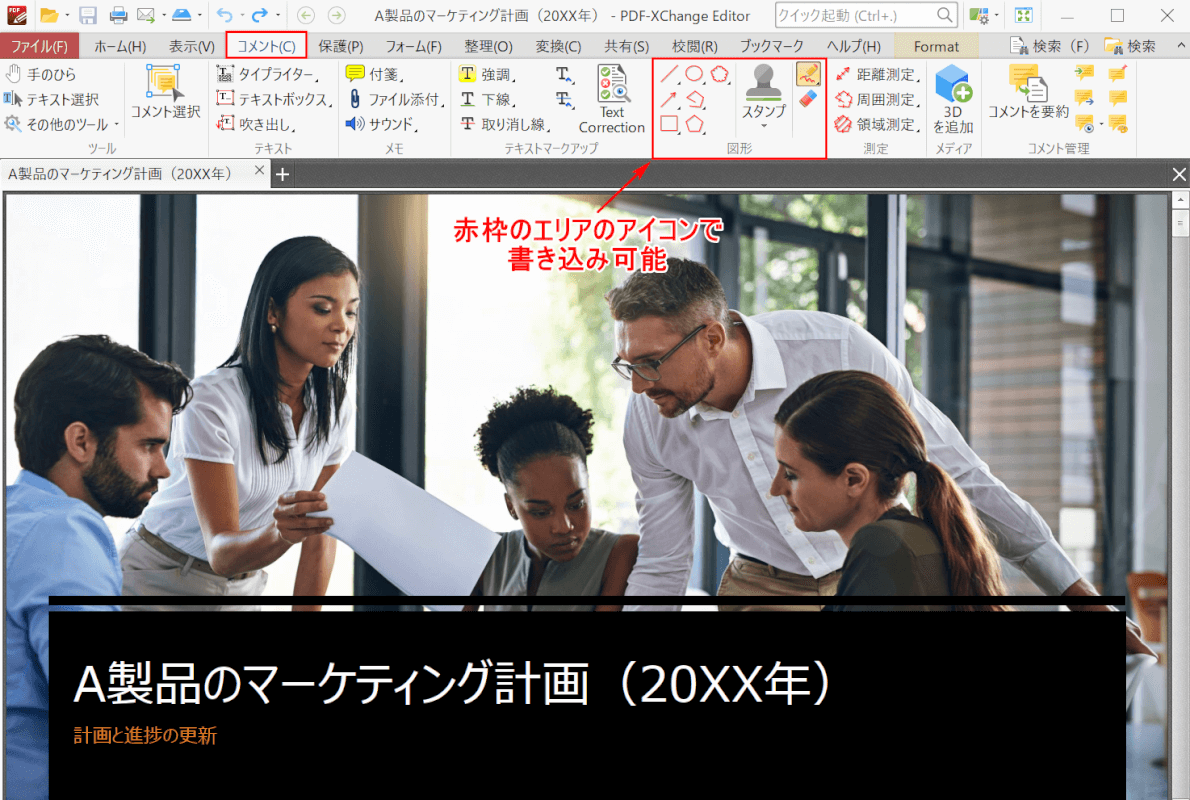Open the redo history dropdown arrow
This screenshot has height=800, width=1190.
point(278,15)
